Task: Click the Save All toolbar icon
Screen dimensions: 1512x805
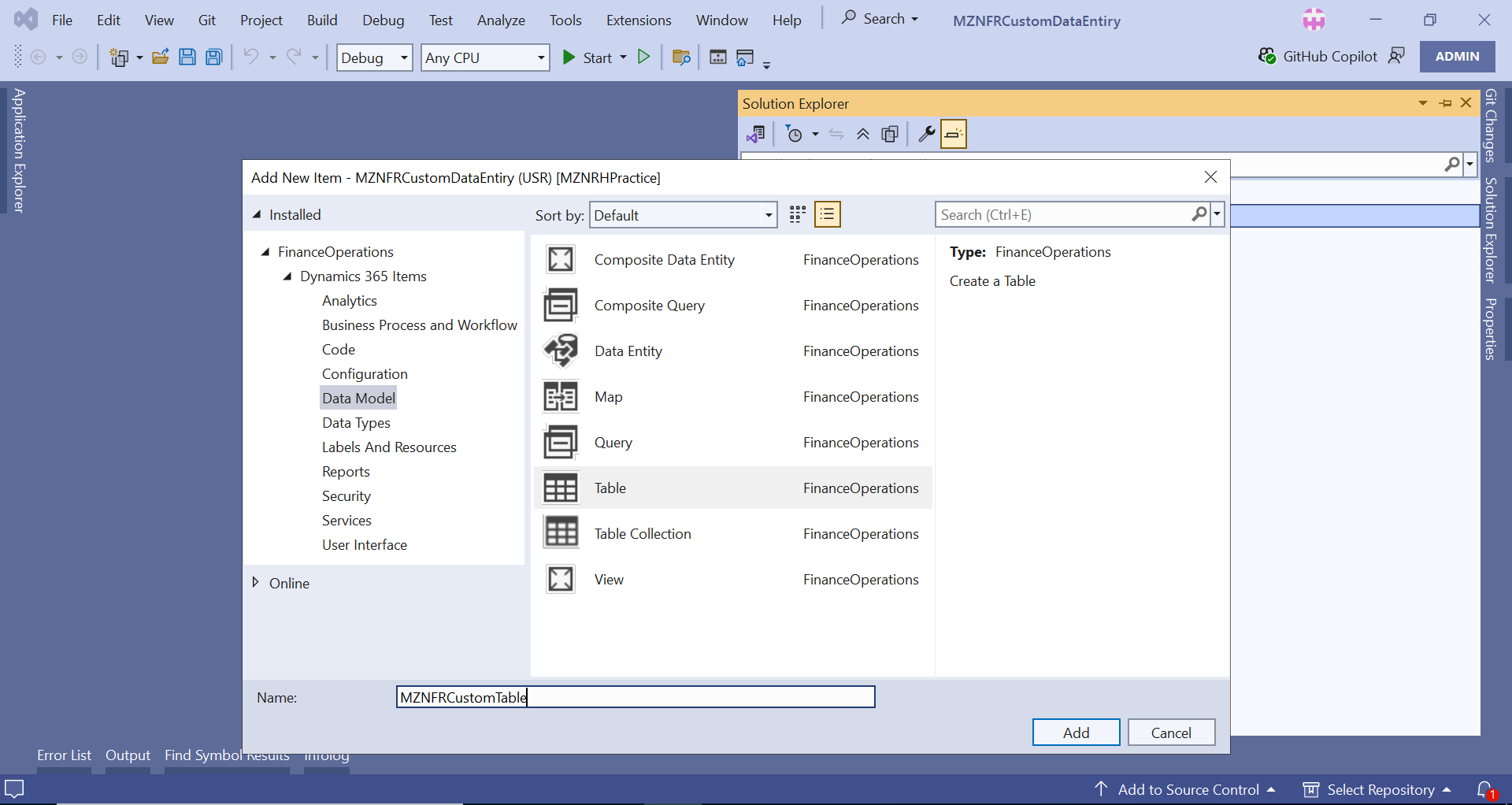Action: click(213, 57)
